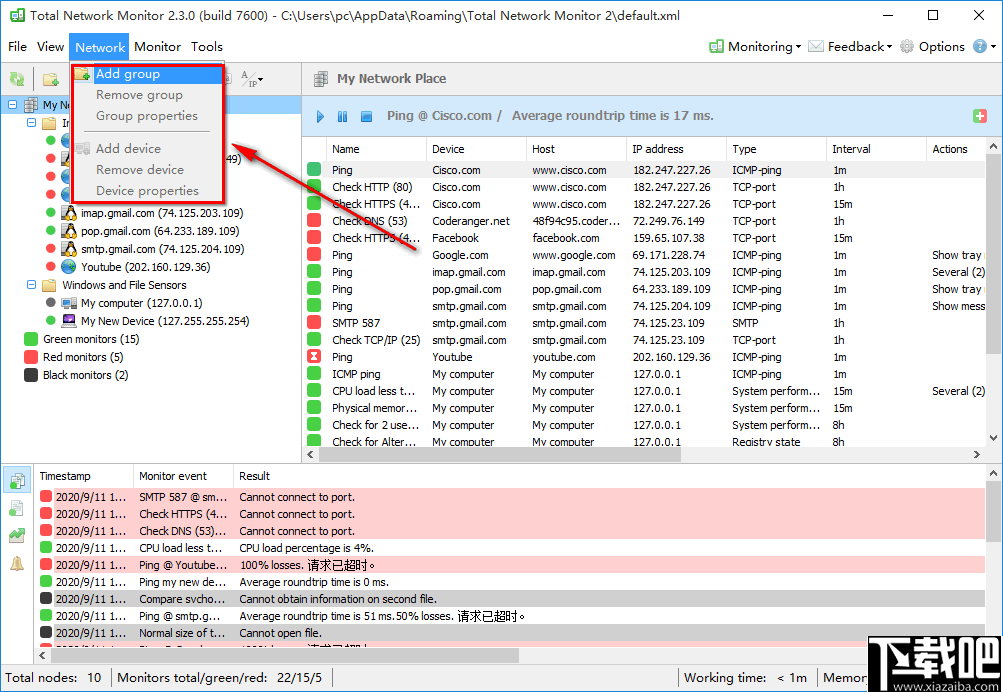This screenshot has height=692, width=1003.
Task: Select the Red monitors group
Action: tap(78, 357)
